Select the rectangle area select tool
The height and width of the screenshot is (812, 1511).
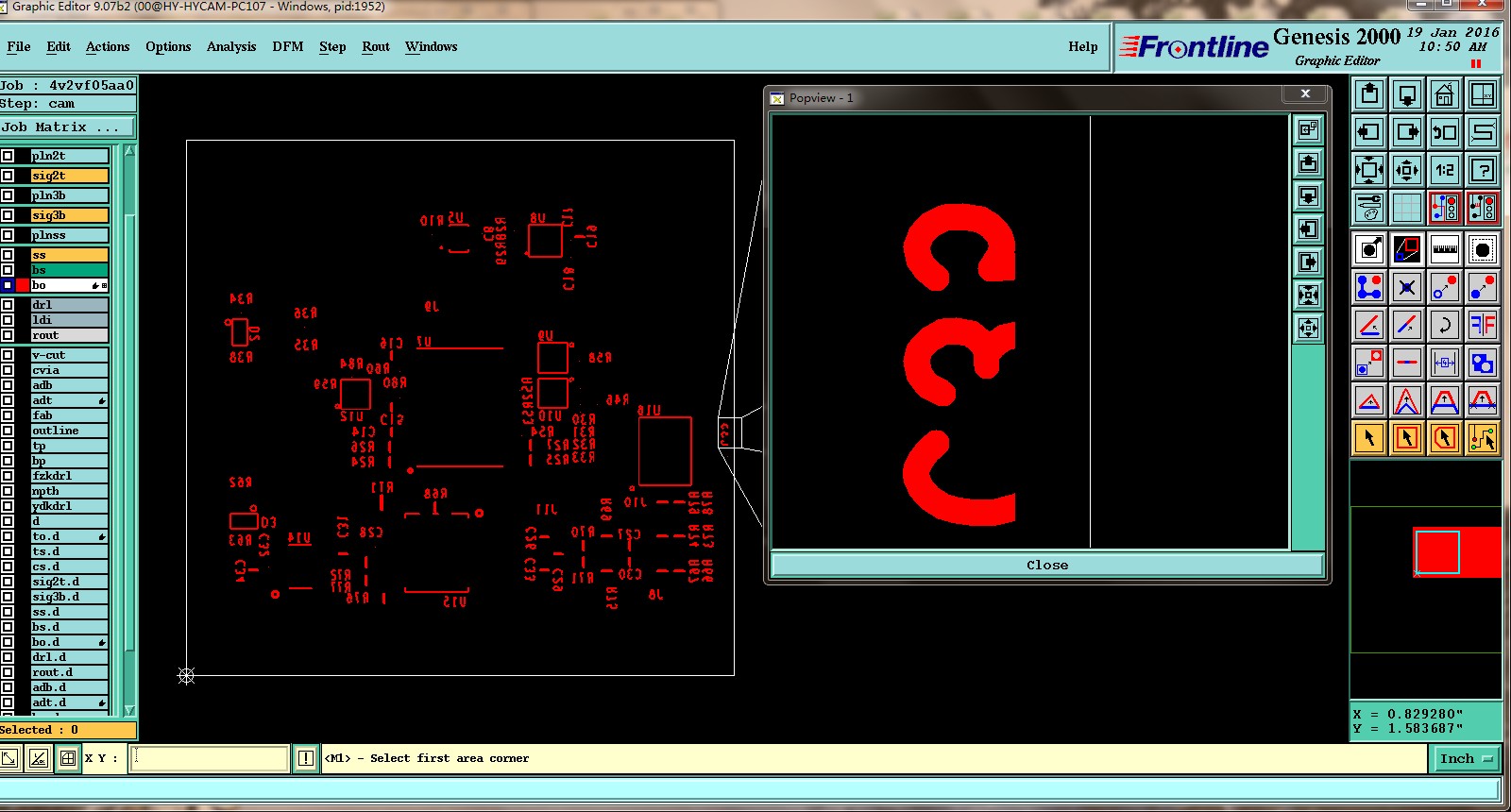[x=1407, y=438]
